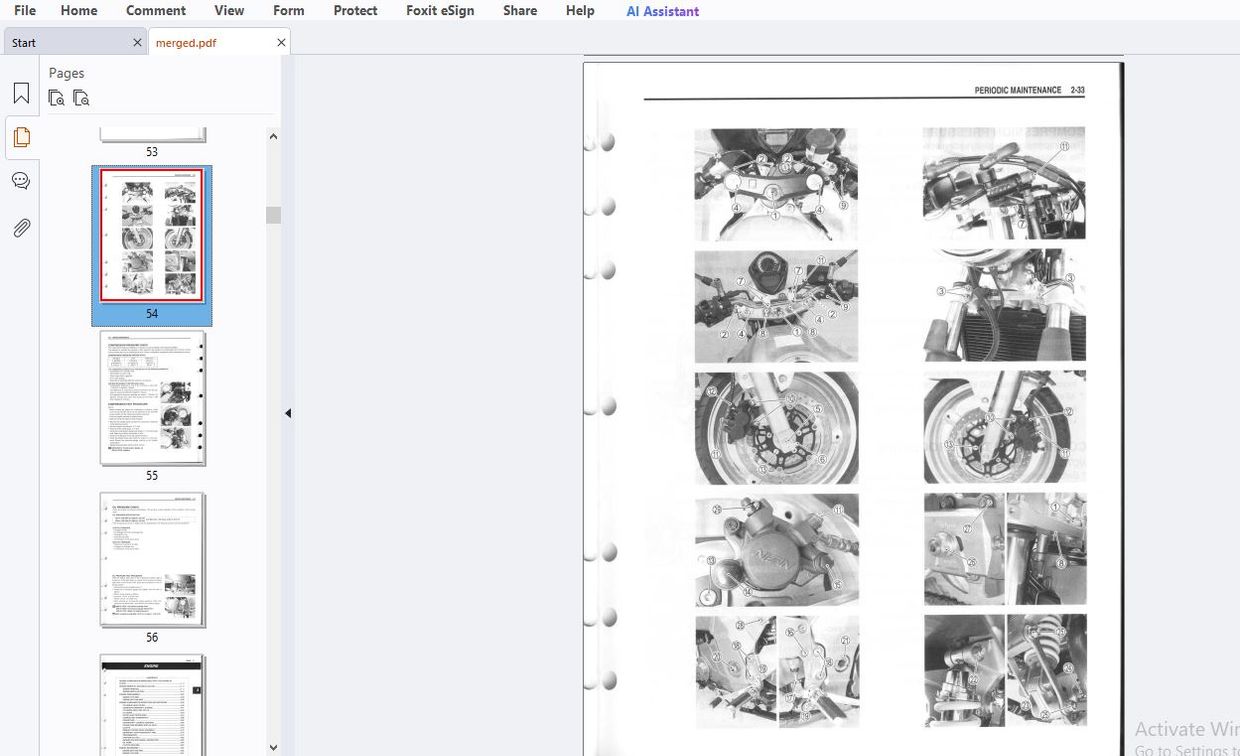1240x756 pixels.
Task: Click the thumbnail panel scrollbar
Action: [271, 214]
